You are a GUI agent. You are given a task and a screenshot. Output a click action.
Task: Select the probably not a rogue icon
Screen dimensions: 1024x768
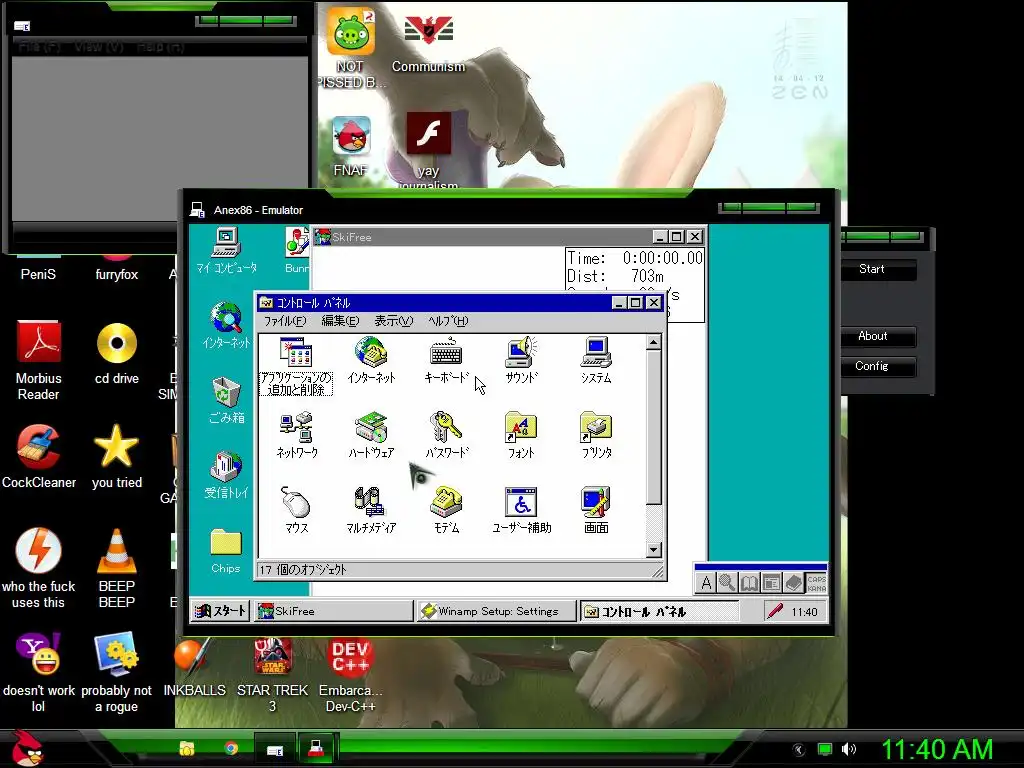point(117,673)
